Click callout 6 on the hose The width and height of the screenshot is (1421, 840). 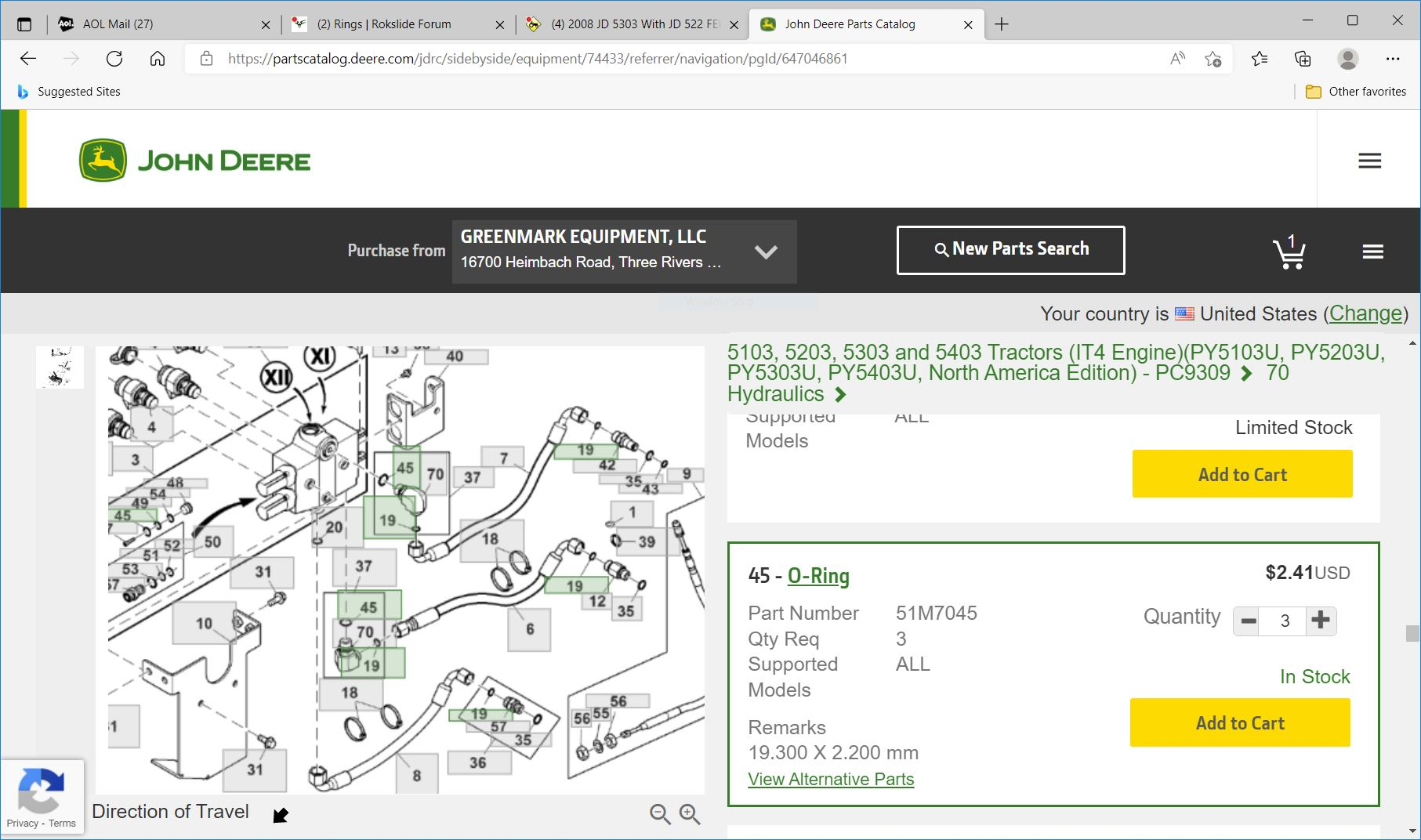(530, 628)
